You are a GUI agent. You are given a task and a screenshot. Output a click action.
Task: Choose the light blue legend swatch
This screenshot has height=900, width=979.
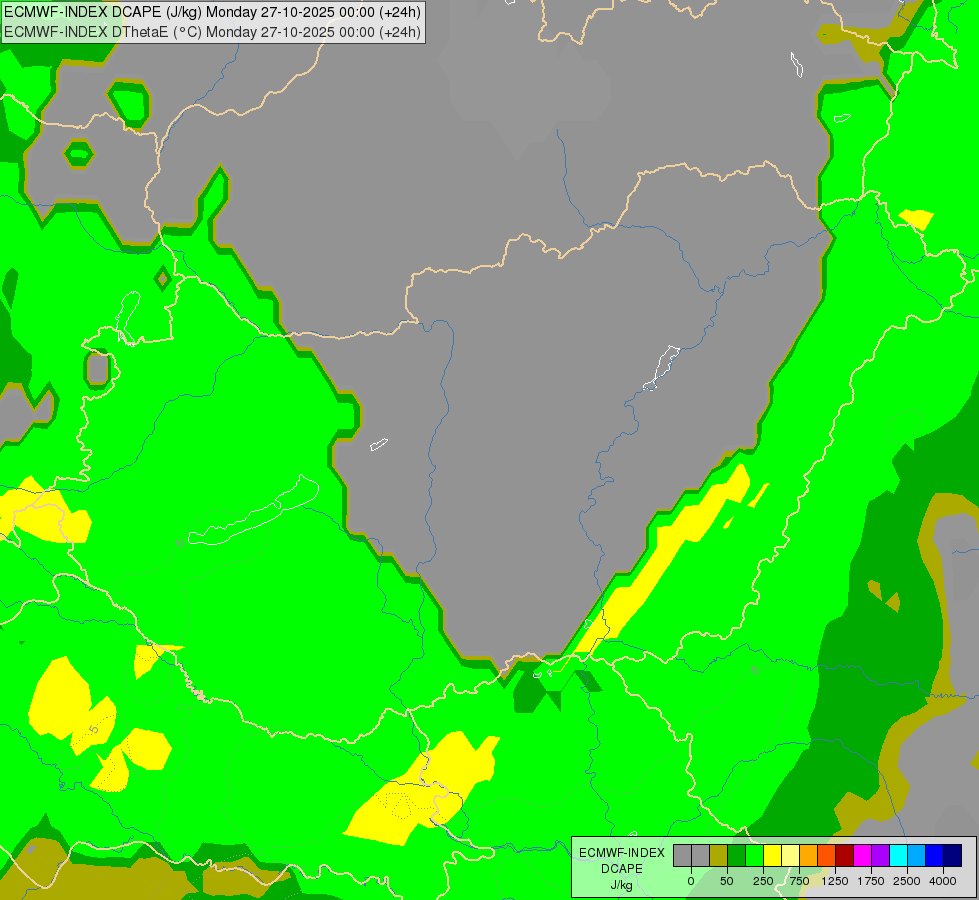[x=917, y=855]
